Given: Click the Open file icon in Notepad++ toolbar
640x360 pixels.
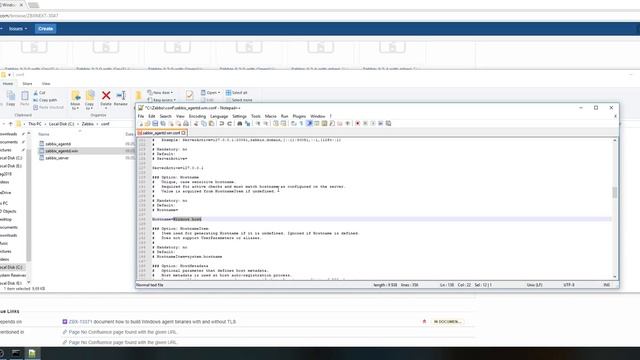Looking at the screenshot, I should [x=147, y=123].
